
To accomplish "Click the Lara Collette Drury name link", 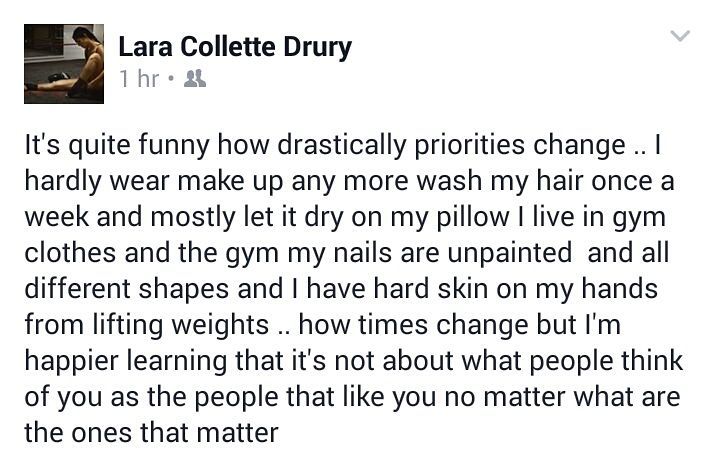I will pos(234,46).
